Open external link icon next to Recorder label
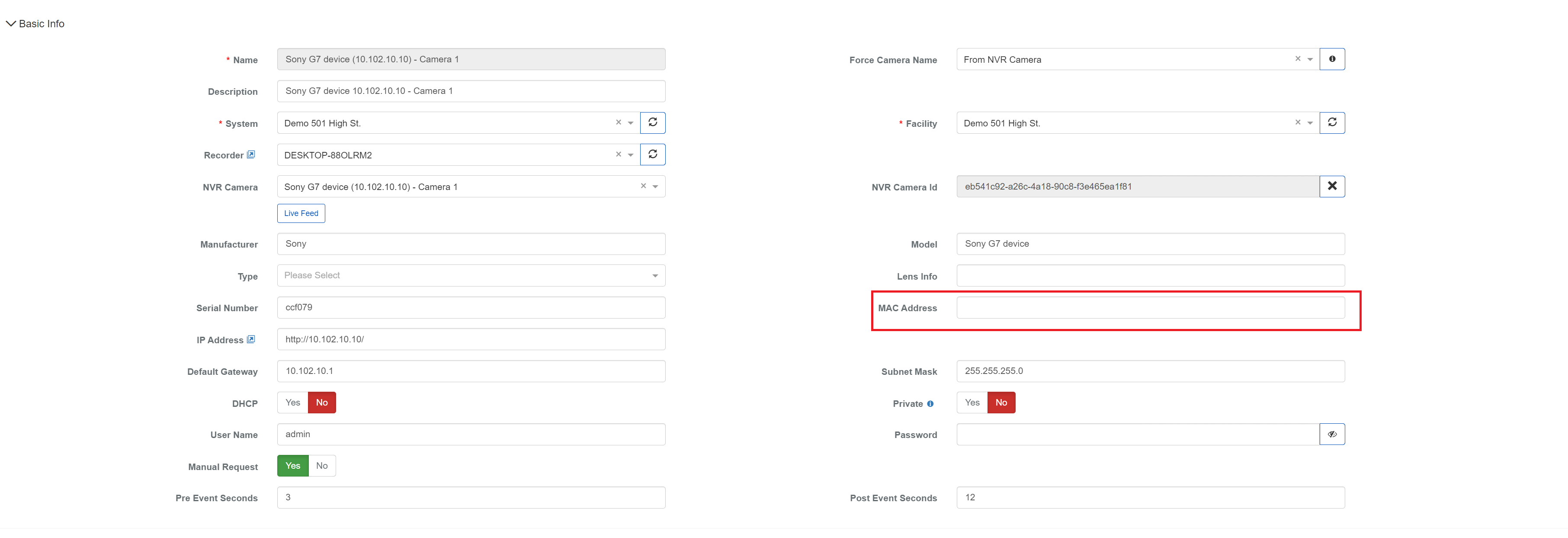This screenshot has height=538, width=1568. (x=251, y=155)
